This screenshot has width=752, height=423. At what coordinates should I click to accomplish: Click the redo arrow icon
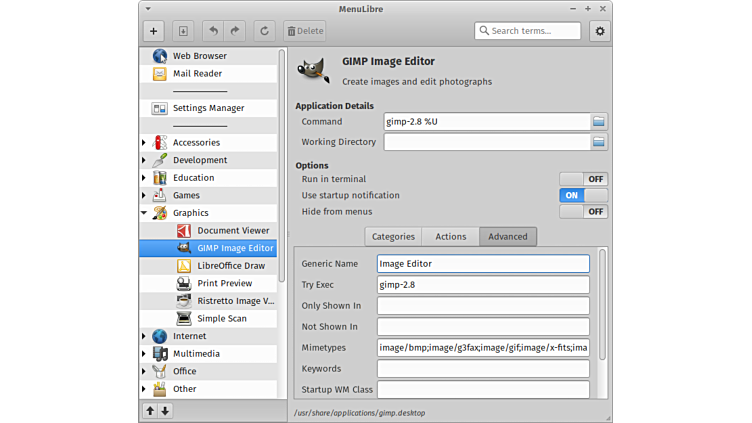tap(236, 31)
